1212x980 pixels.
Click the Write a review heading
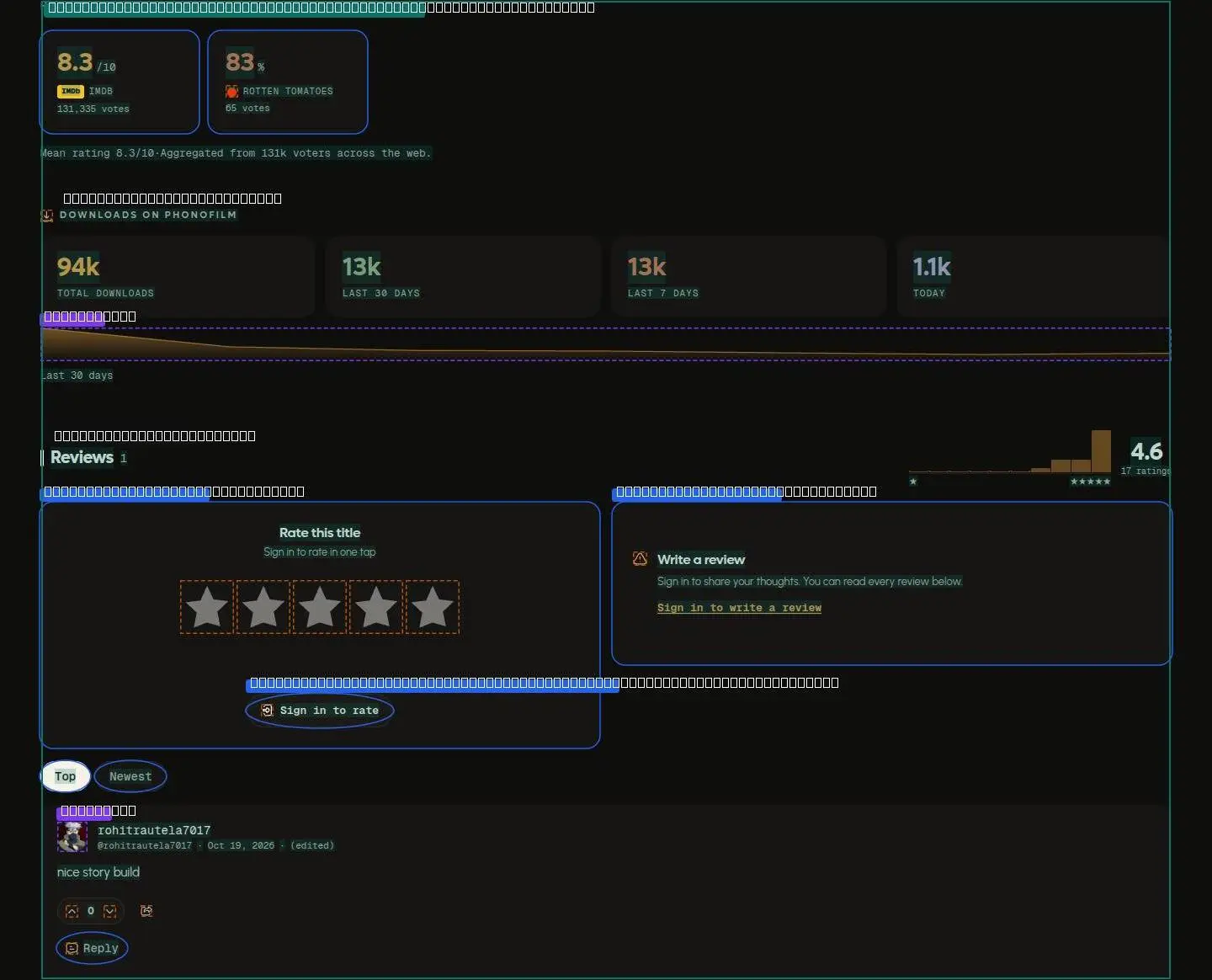[701, 560]
